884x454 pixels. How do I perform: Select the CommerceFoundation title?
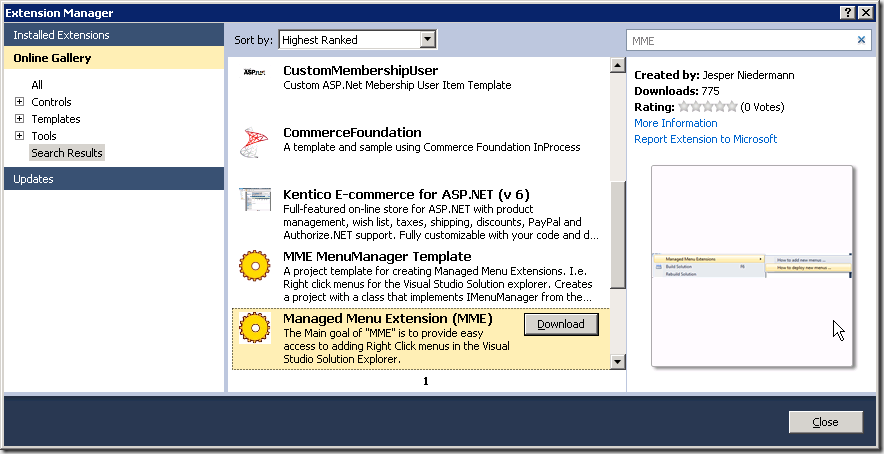pos(352,133)
